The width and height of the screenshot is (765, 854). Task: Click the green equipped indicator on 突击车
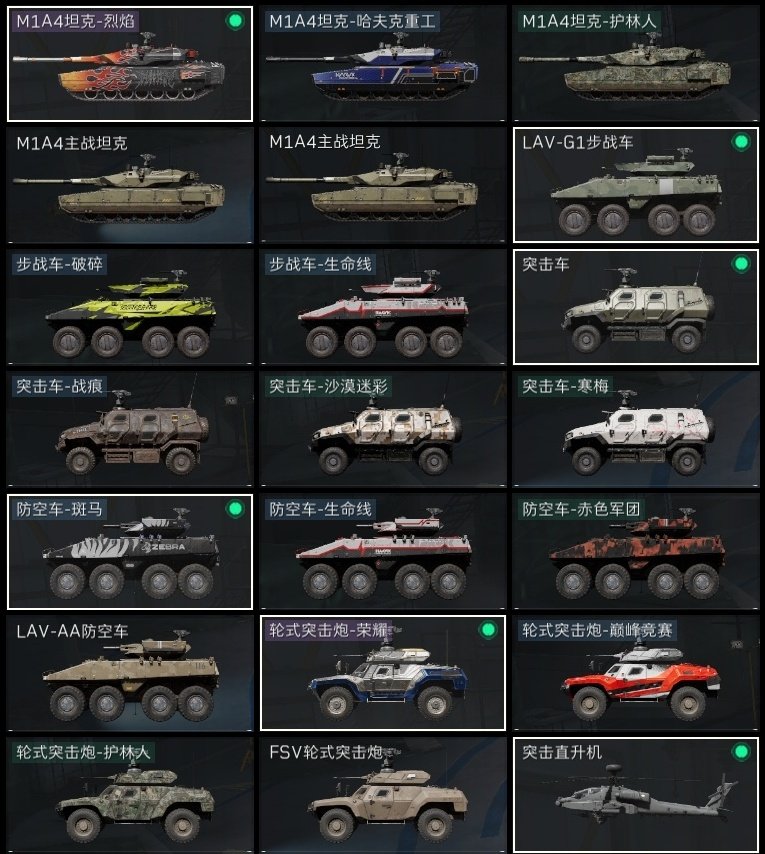pyautogui.click(x=740, y=264)
